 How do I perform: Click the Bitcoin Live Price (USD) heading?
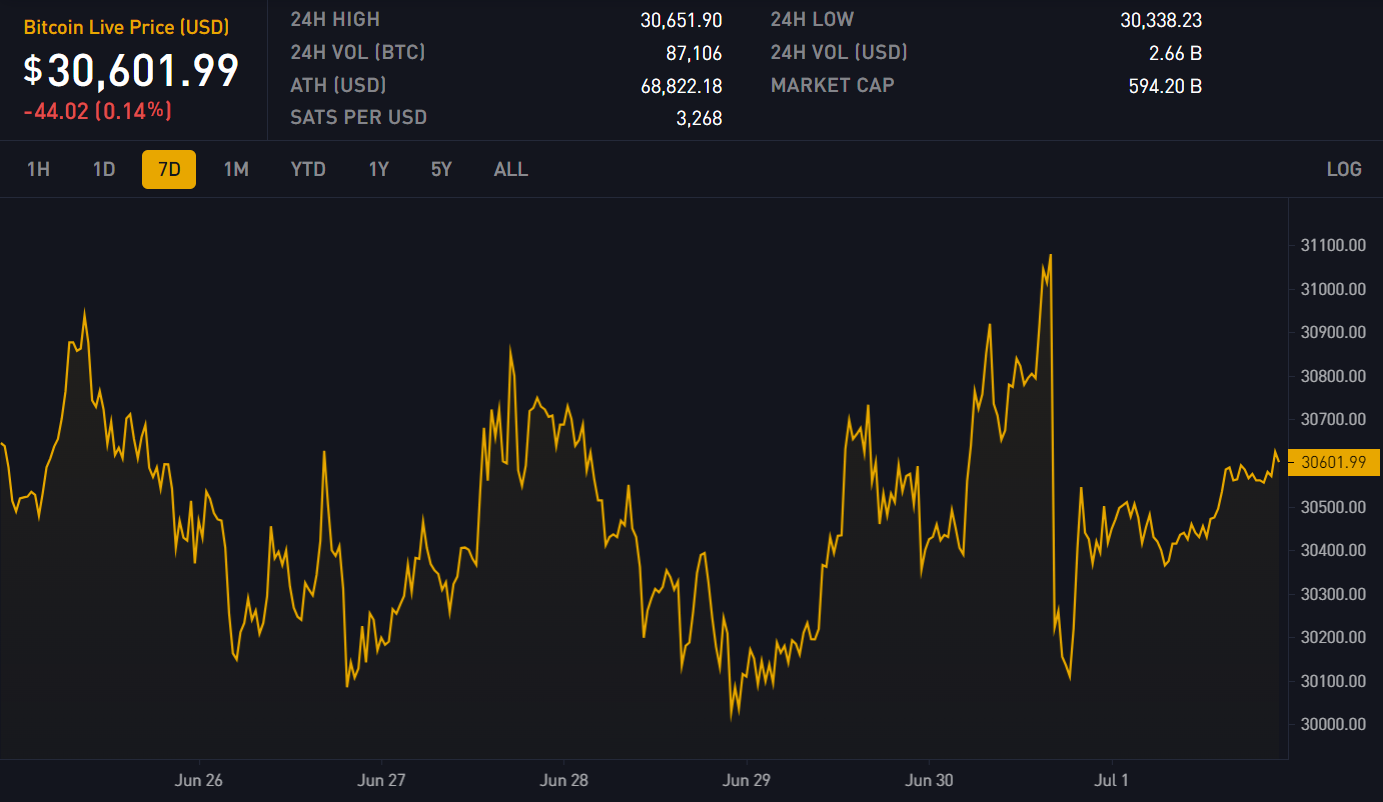pyautogui.click(x=127, y=27)
